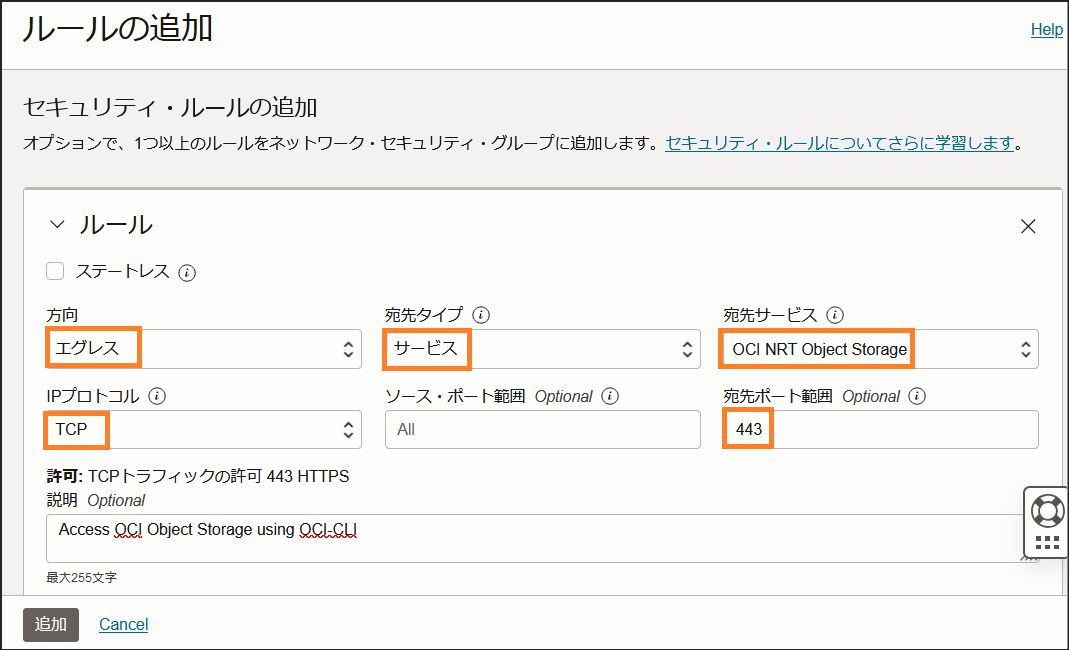Screen dimensions: 1069x650
Task: Enable the ステートレス checkbox
Action: (55, 271)
